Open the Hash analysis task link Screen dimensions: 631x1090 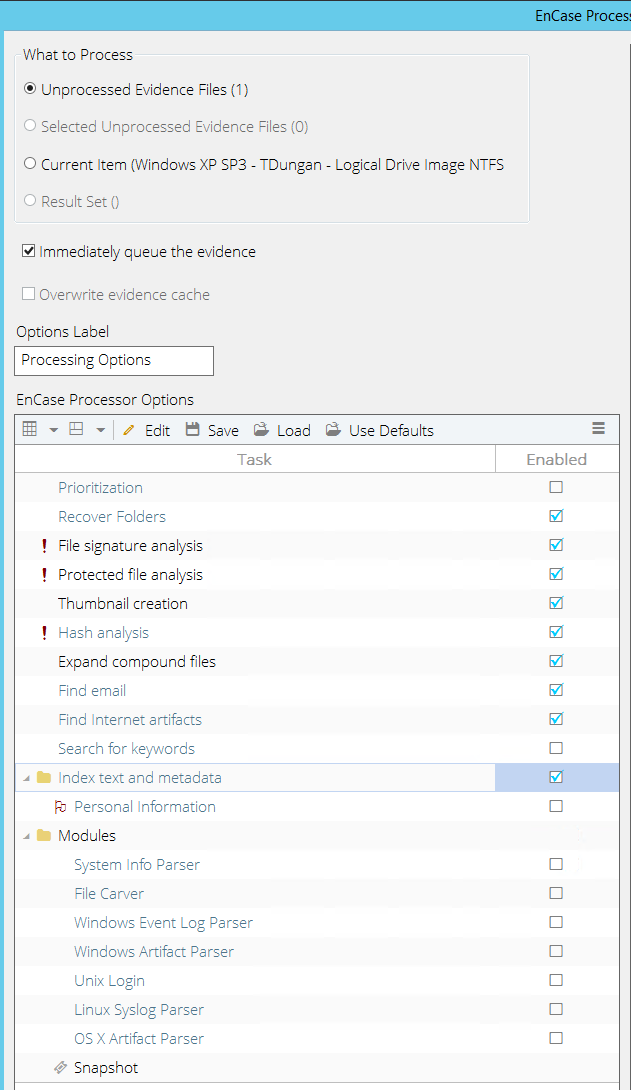104,633
